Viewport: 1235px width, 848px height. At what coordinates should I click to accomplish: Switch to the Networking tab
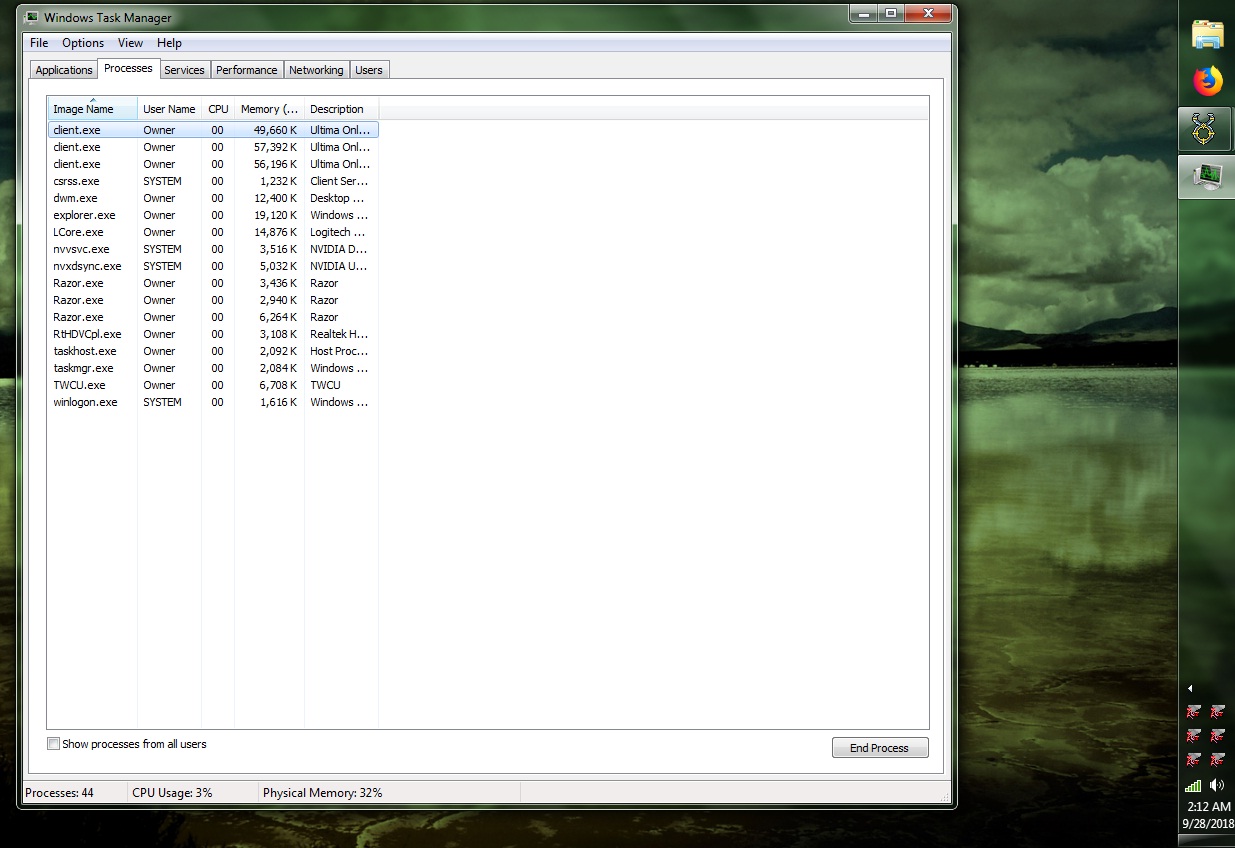pyautogui.click(x=316, y=70)
